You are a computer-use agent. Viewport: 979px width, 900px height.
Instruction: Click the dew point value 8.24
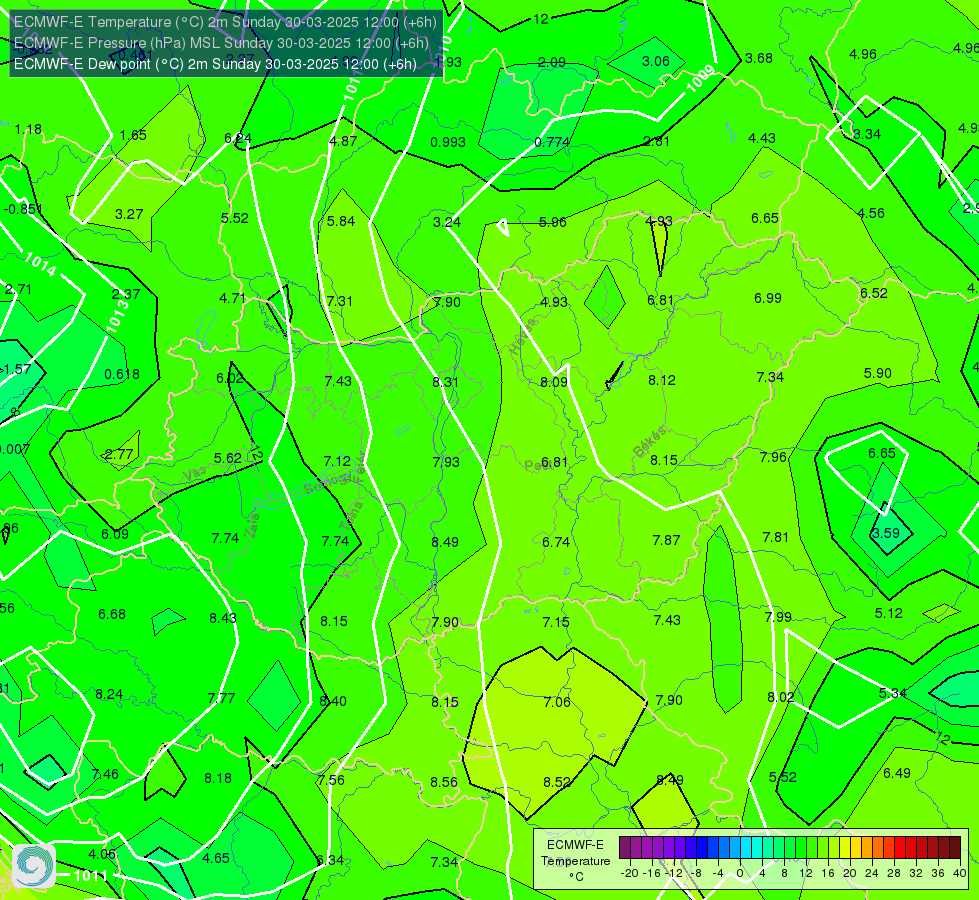point(109,694)
